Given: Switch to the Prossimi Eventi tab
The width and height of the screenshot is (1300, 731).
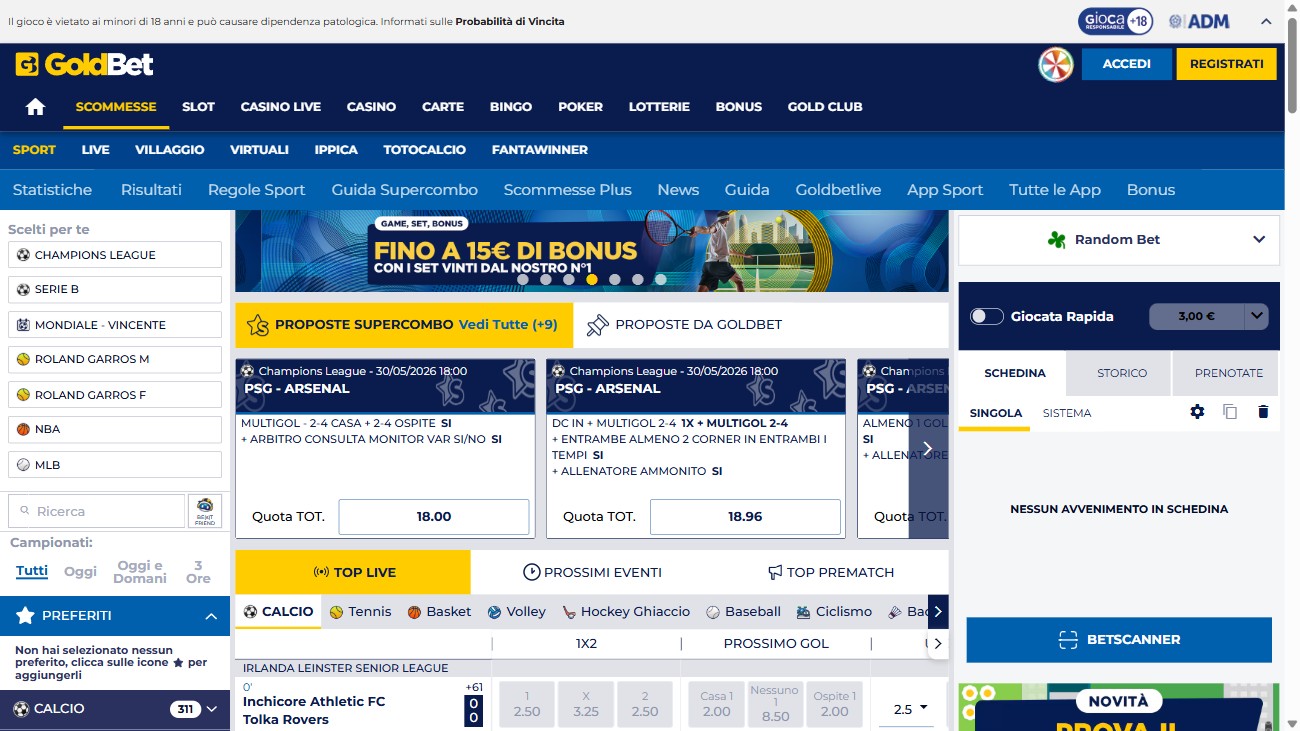Looking at the screenshot, I should coord(592,572).
